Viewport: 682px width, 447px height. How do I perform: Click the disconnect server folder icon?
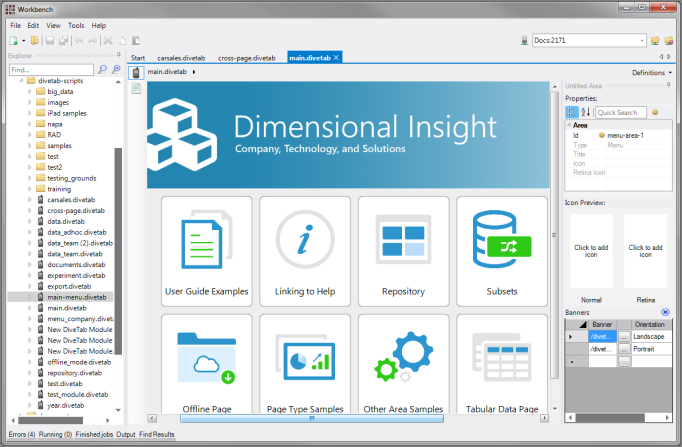tap(669, 40)
